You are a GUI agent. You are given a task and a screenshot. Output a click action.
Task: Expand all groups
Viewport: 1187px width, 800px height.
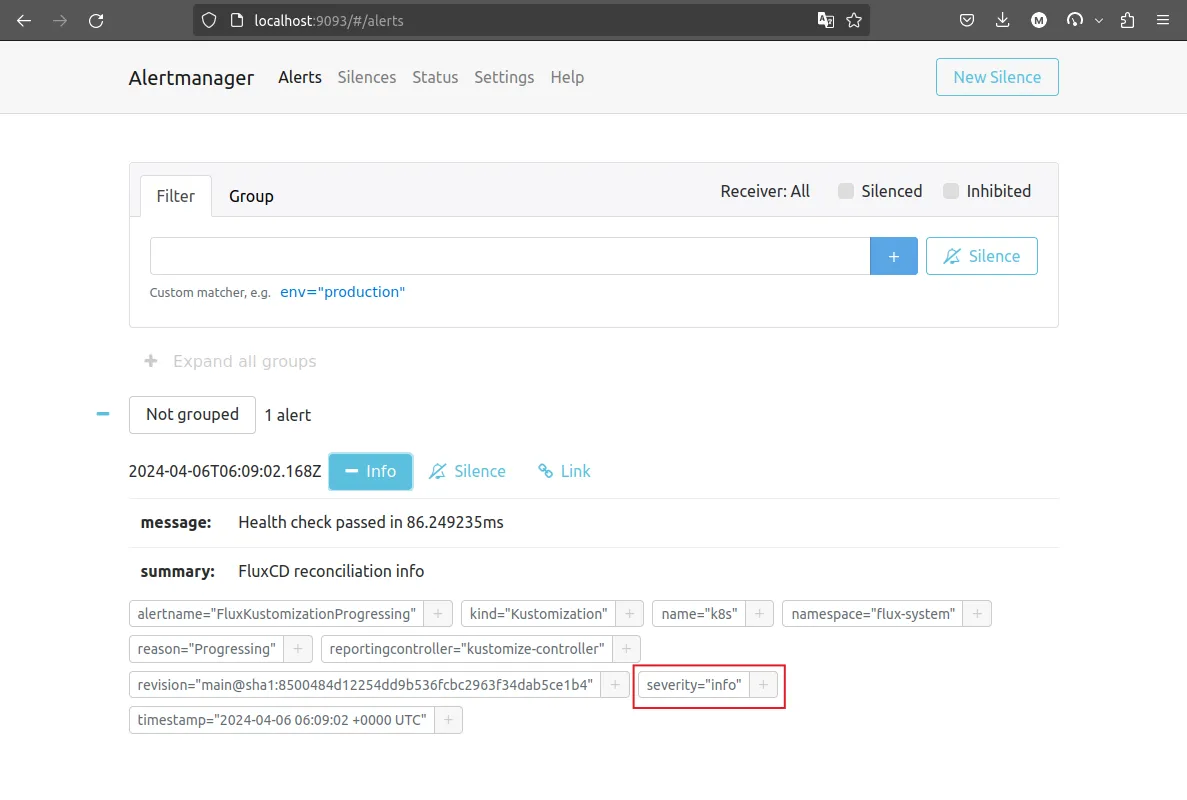coord(231,361)
